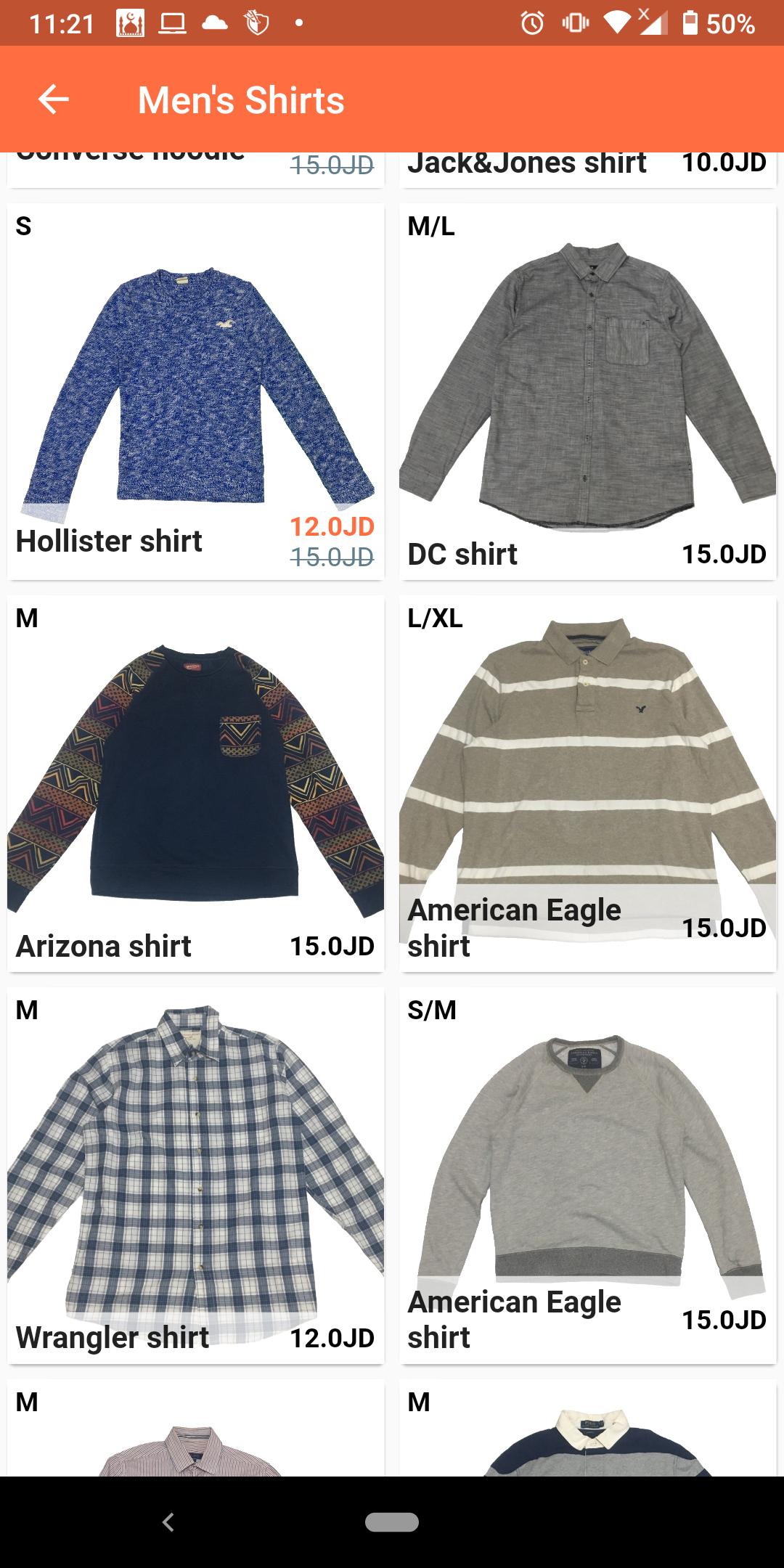Tap the battery icon in status bar
The image size is (784, 1568).
tap(690, 23)
